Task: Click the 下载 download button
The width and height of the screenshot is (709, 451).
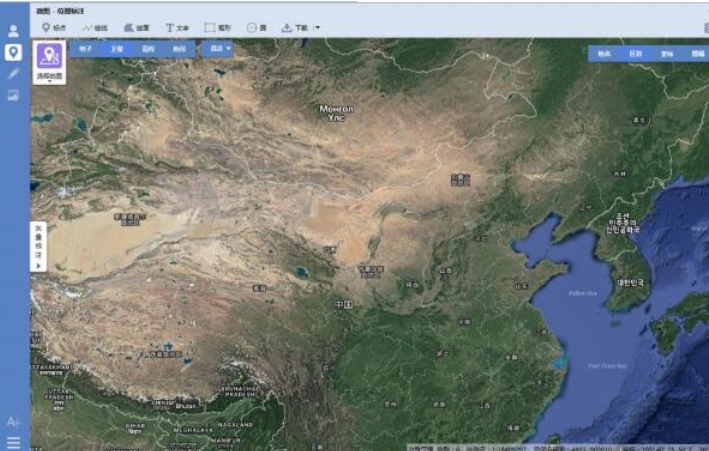Action: (x=294, y=28)
